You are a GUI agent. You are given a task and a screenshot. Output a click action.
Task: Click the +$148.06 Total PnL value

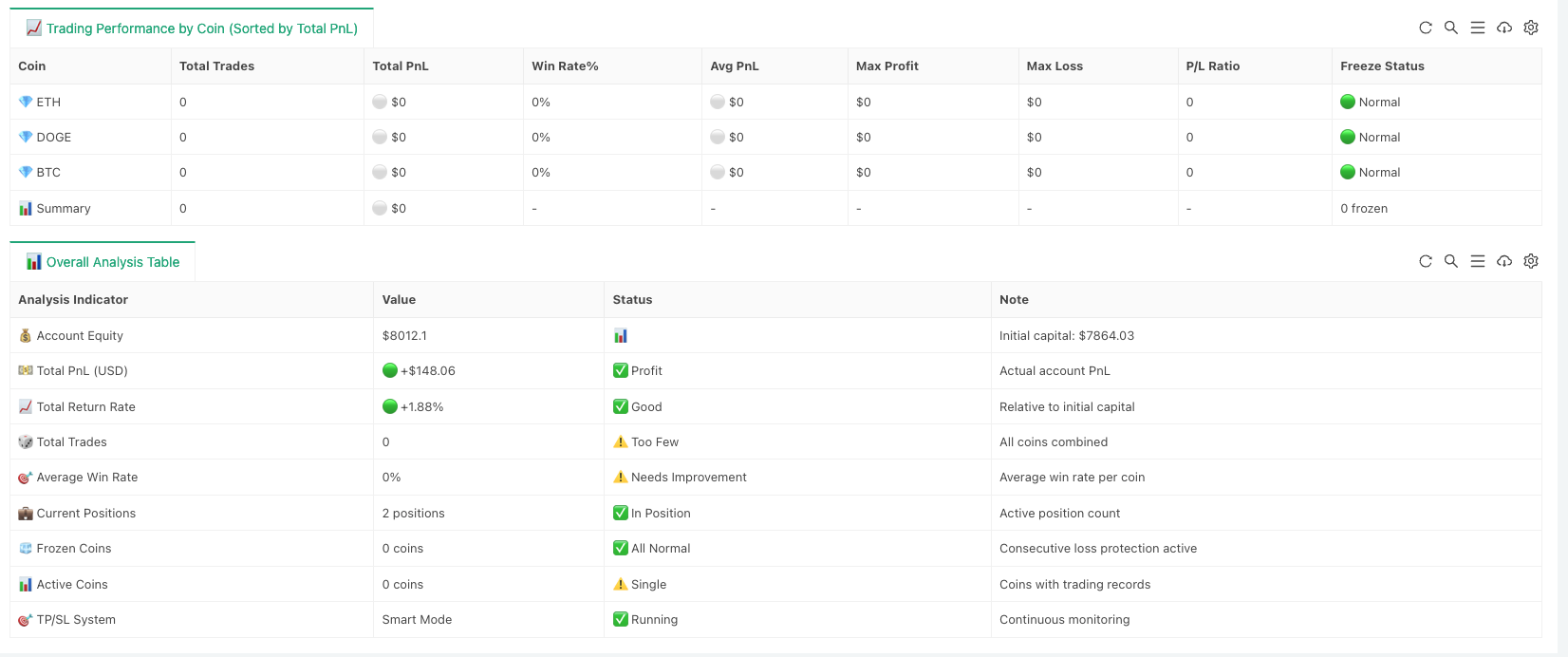(x=428, y=370)
